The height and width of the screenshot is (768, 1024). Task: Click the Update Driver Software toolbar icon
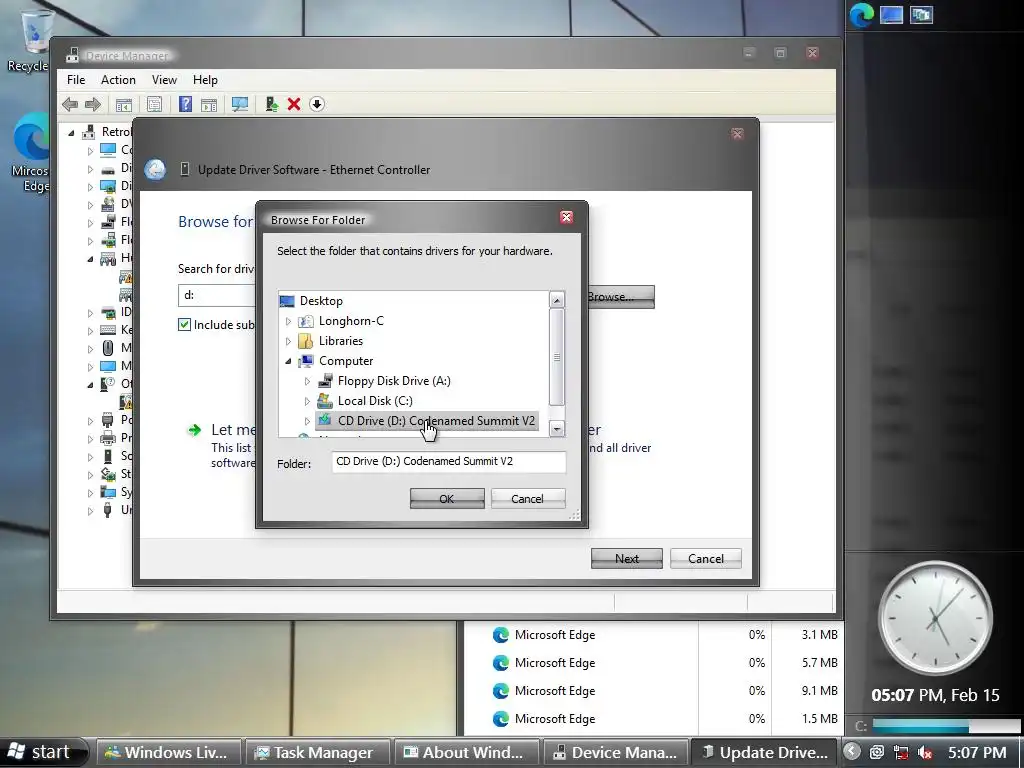272,104
